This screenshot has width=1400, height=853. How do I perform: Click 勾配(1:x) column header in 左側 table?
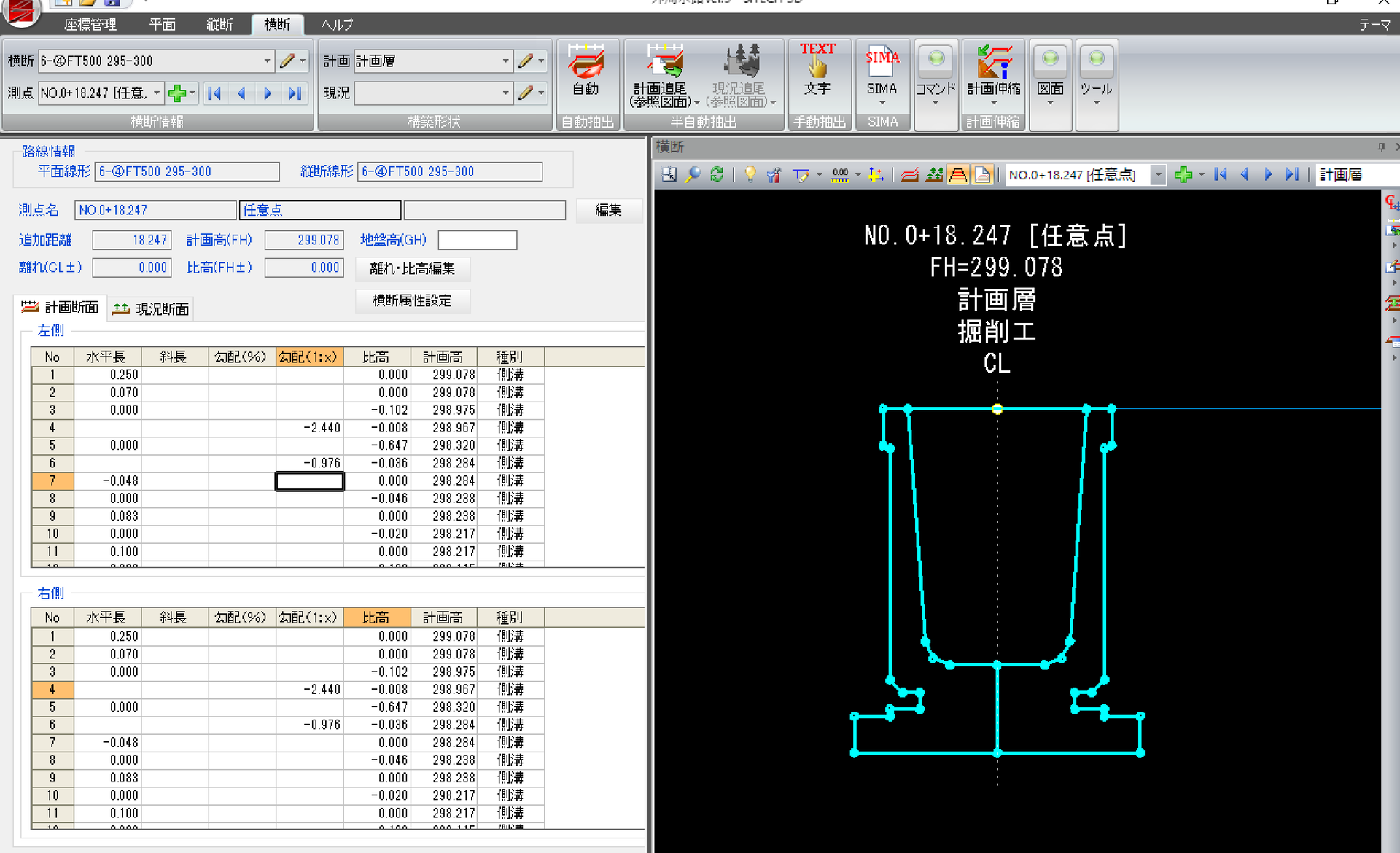click(x=309, y=357)
